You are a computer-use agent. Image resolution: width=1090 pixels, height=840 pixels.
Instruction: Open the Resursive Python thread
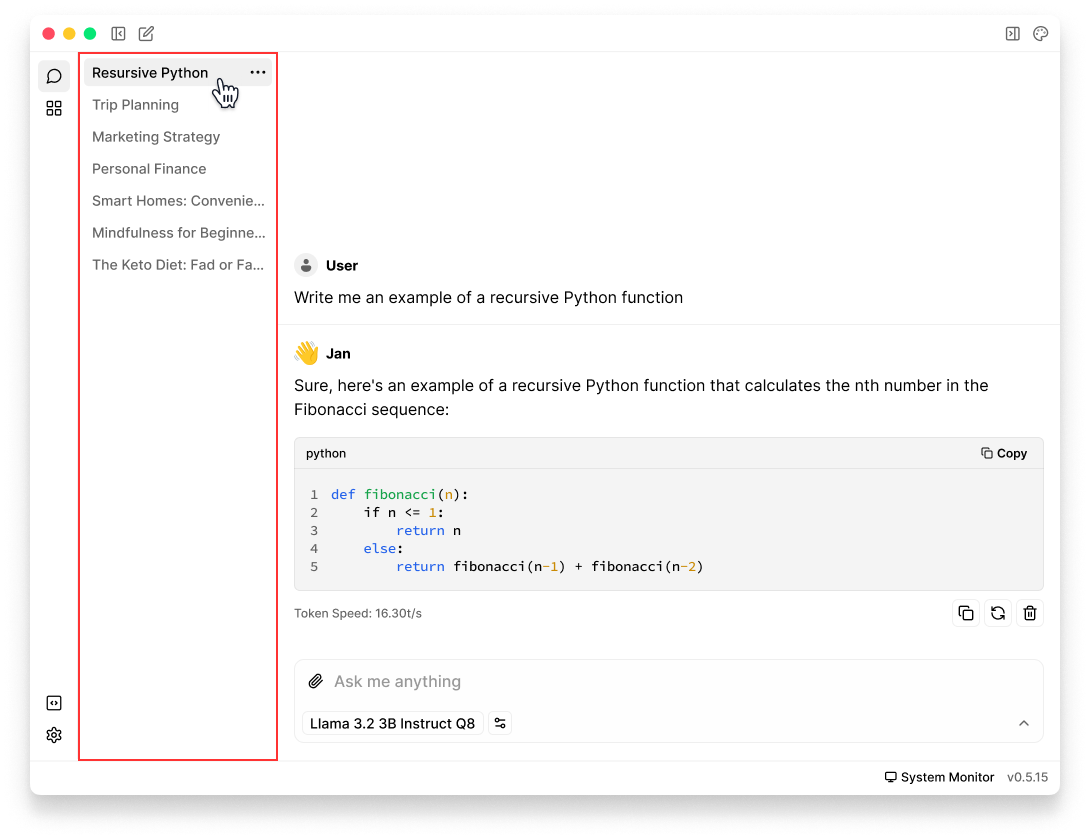(177, 72)
